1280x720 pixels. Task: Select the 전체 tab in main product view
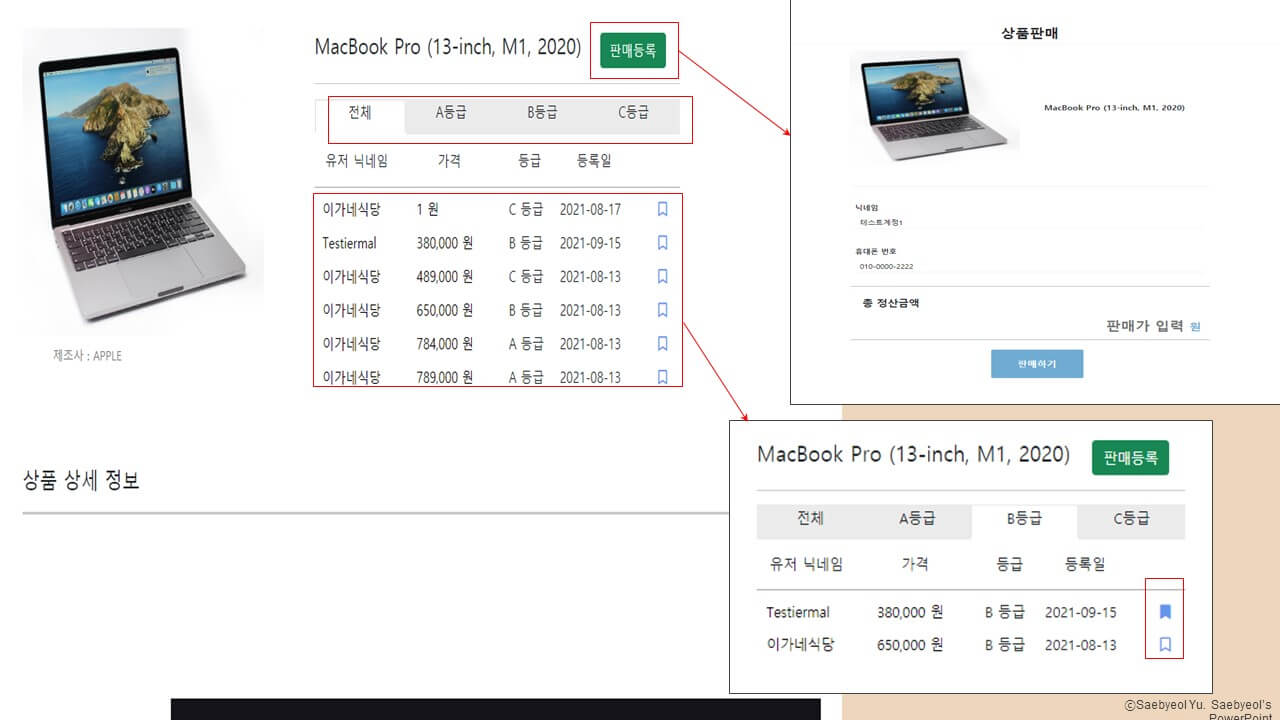point(360,113)
